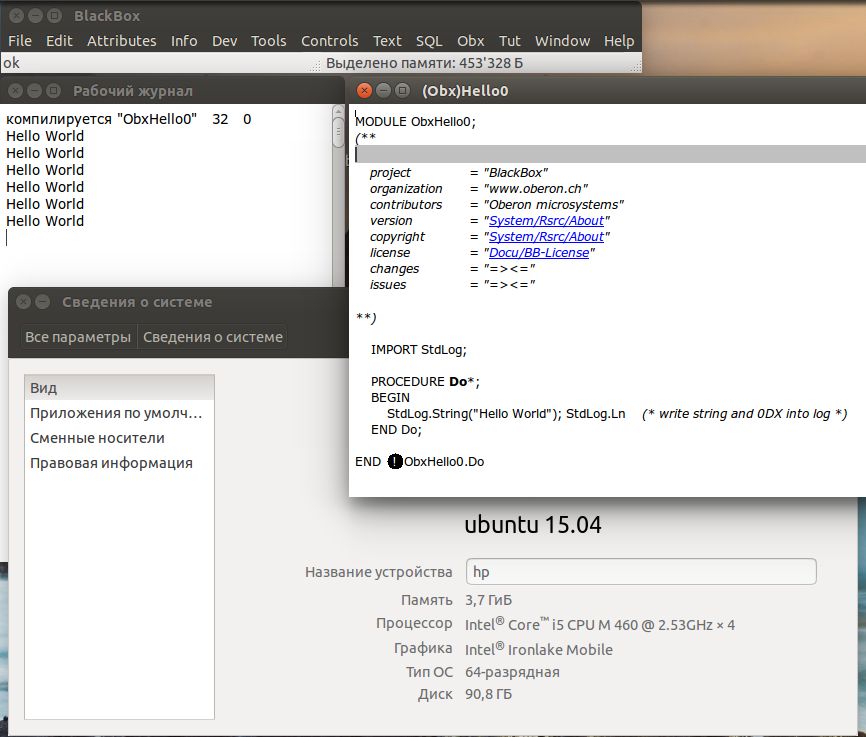The width and height of the screenshot is (866, 737).
Task: Click the scroll-up arrow in the log window
Action: [339, 112]
